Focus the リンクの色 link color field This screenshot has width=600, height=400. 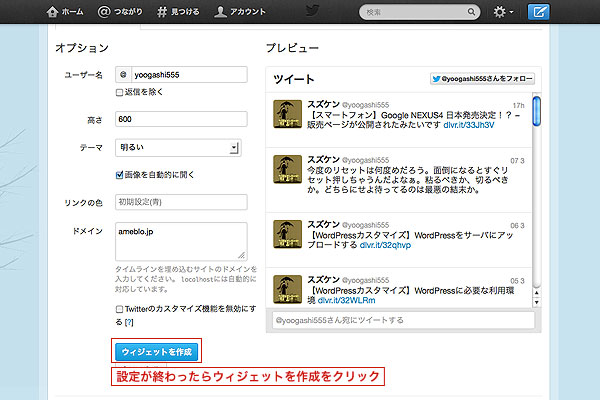(181, 202)
